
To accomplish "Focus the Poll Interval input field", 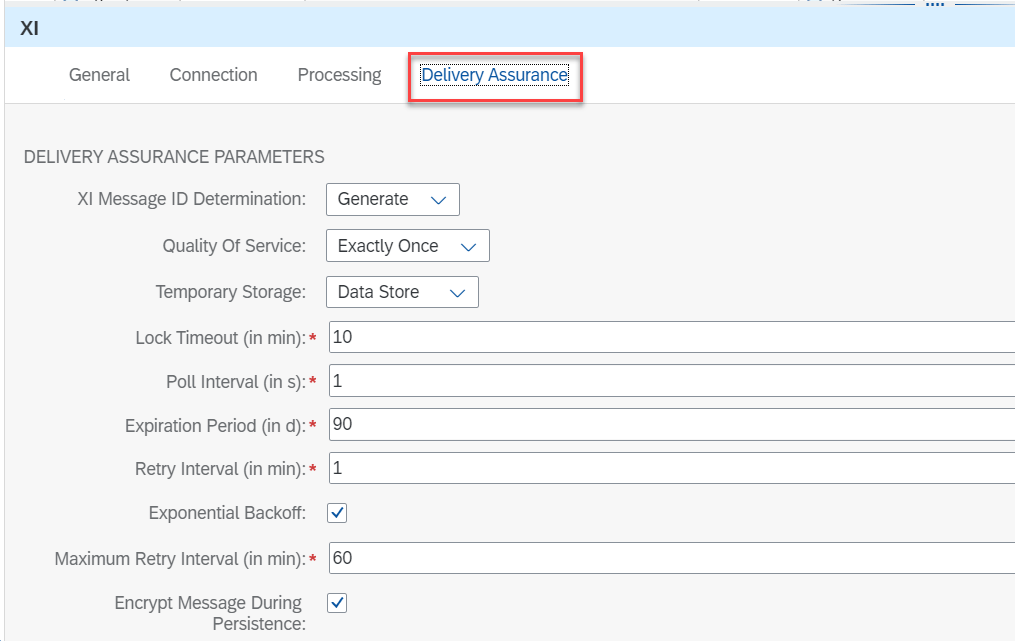I will coord(670,381).
